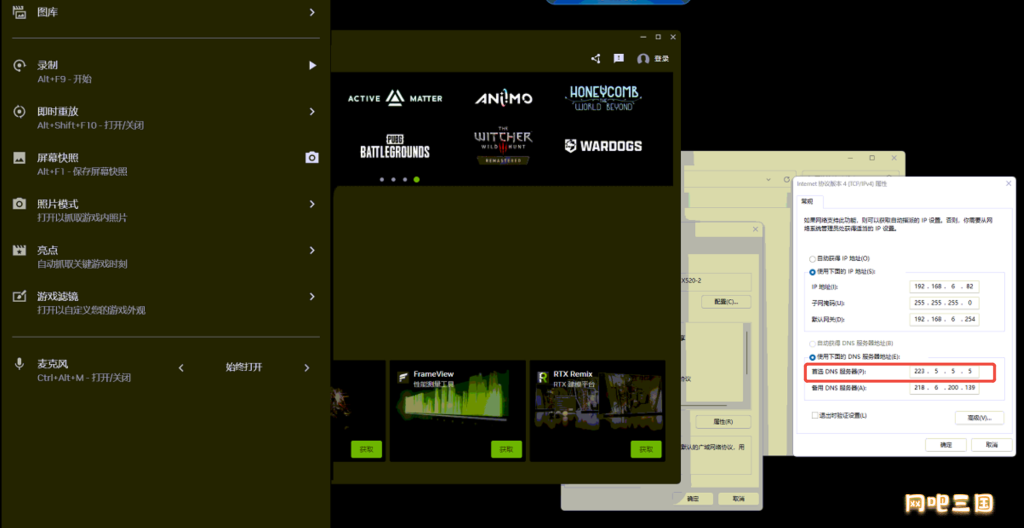The width and height of the screenshot is (1024, 528).
Task: Open The Witcher Wild Hunt logo
Action: pyautogui.click(x=503, y=146)
